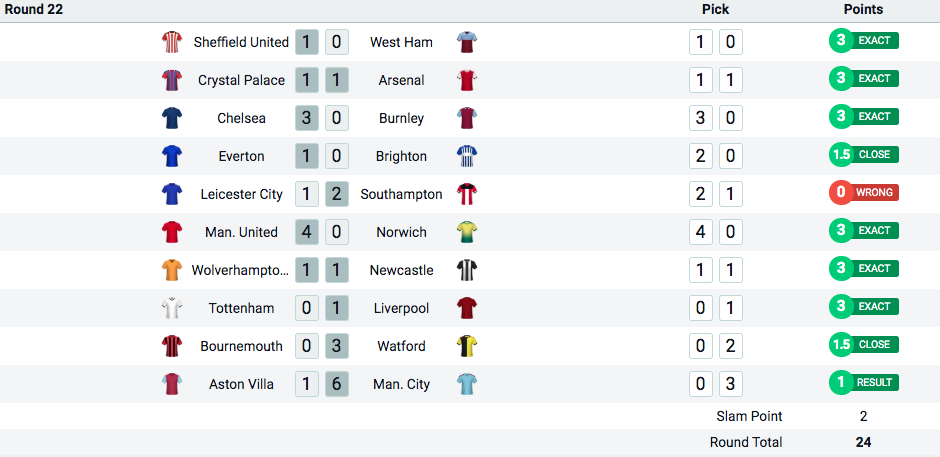Screen dimensions: 940x457
Task: Click the Watford yellow-black jersey icon
Action: pos(466,346)
